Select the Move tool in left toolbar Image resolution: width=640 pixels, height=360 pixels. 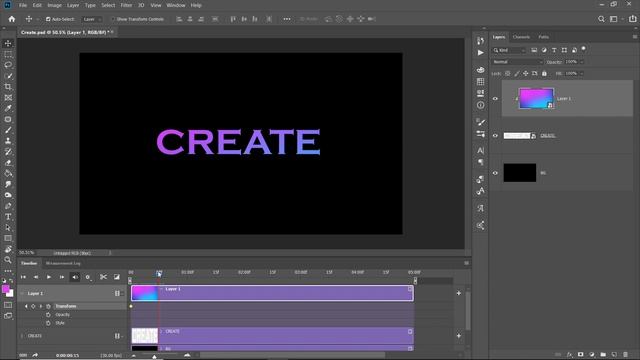pyautogui.click(x=8, y=43)
